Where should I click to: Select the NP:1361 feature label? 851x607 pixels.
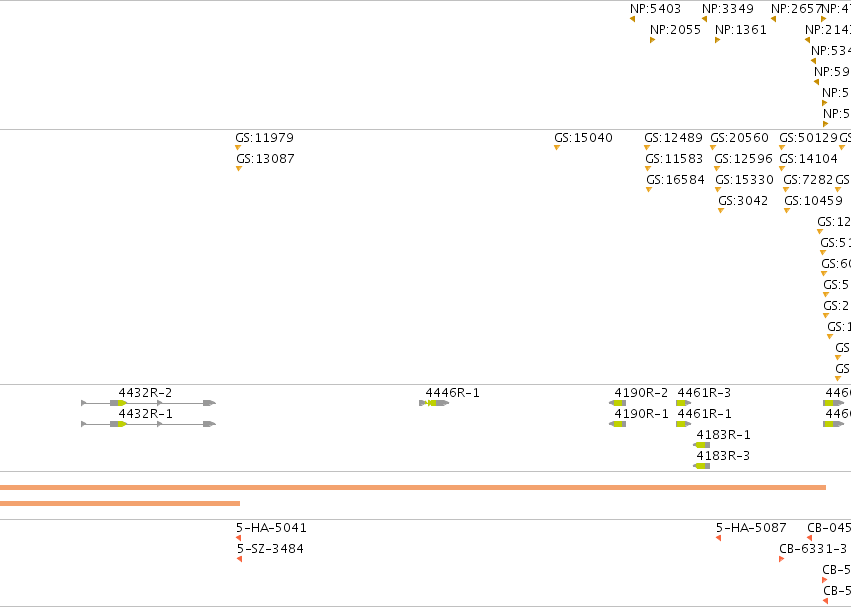[x=740, y=30]
